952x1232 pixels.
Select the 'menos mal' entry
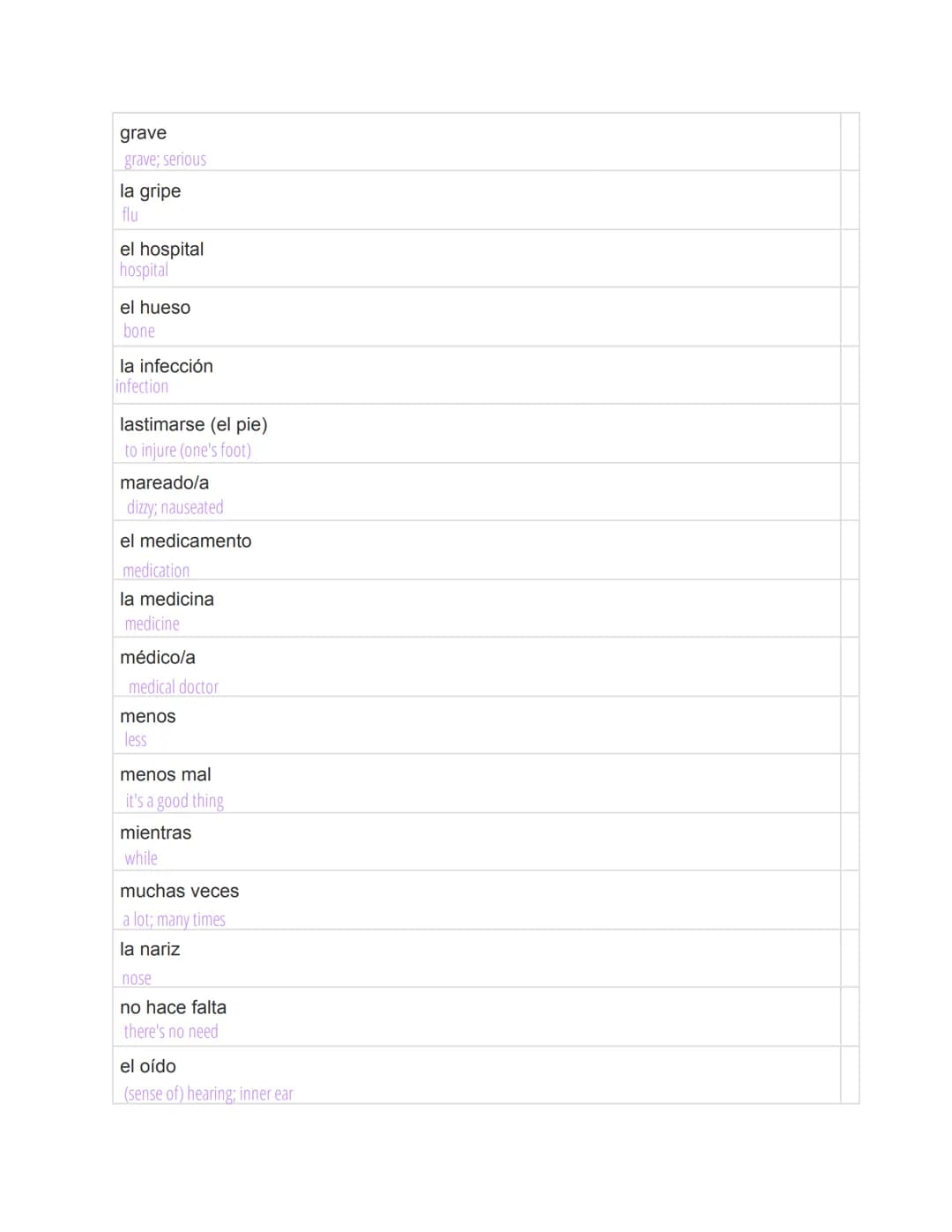[x=165, y=774]
